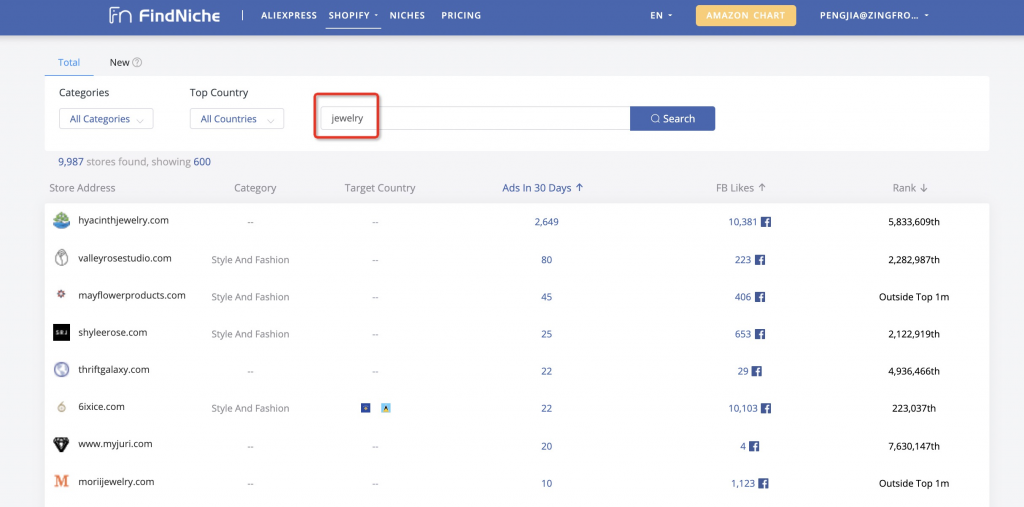Click the FindNiche logo
This screenshot has width=1024, height=507.
(x=164, y=16)
